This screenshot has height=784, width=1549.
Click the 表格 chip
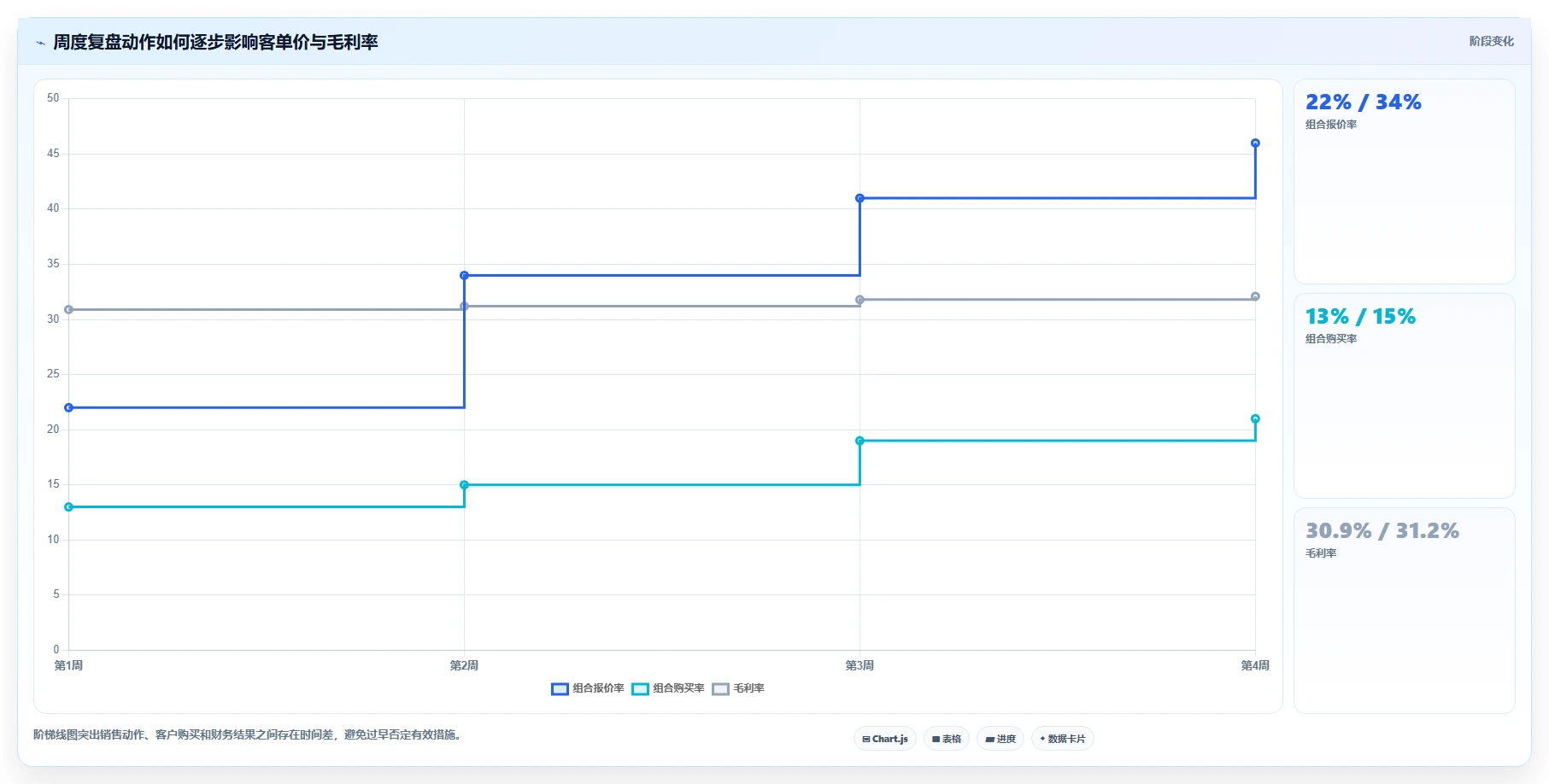(x=947, y=739)
